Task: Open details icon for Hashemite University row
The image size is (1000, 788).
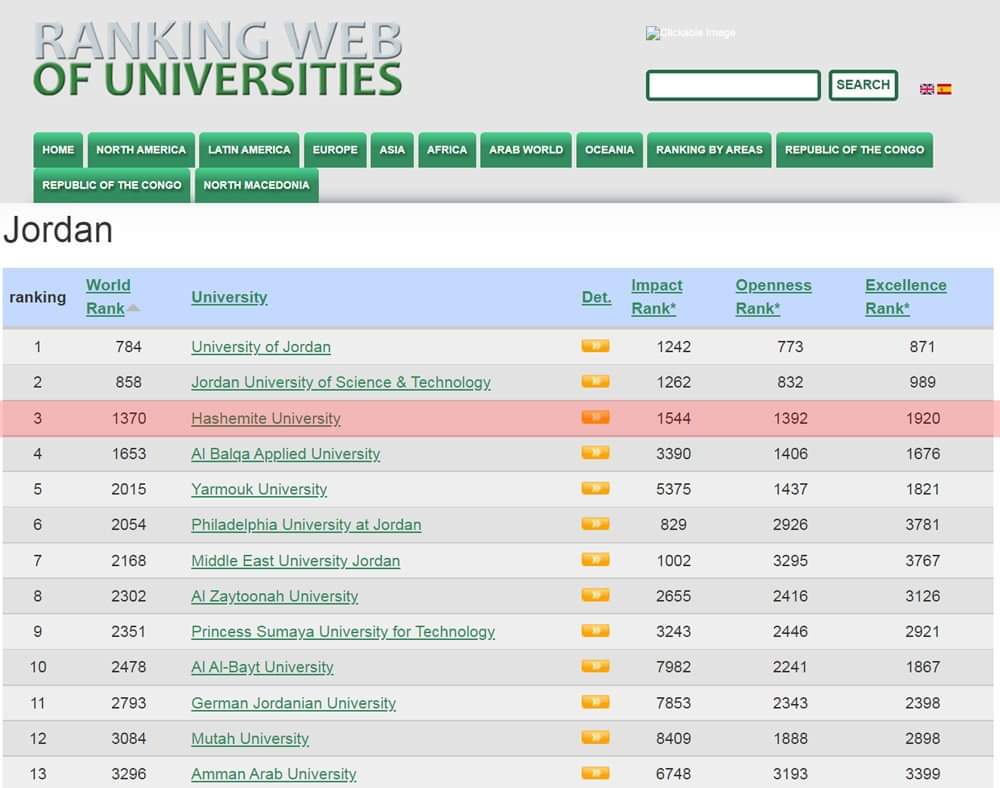Action: (595, 417)
